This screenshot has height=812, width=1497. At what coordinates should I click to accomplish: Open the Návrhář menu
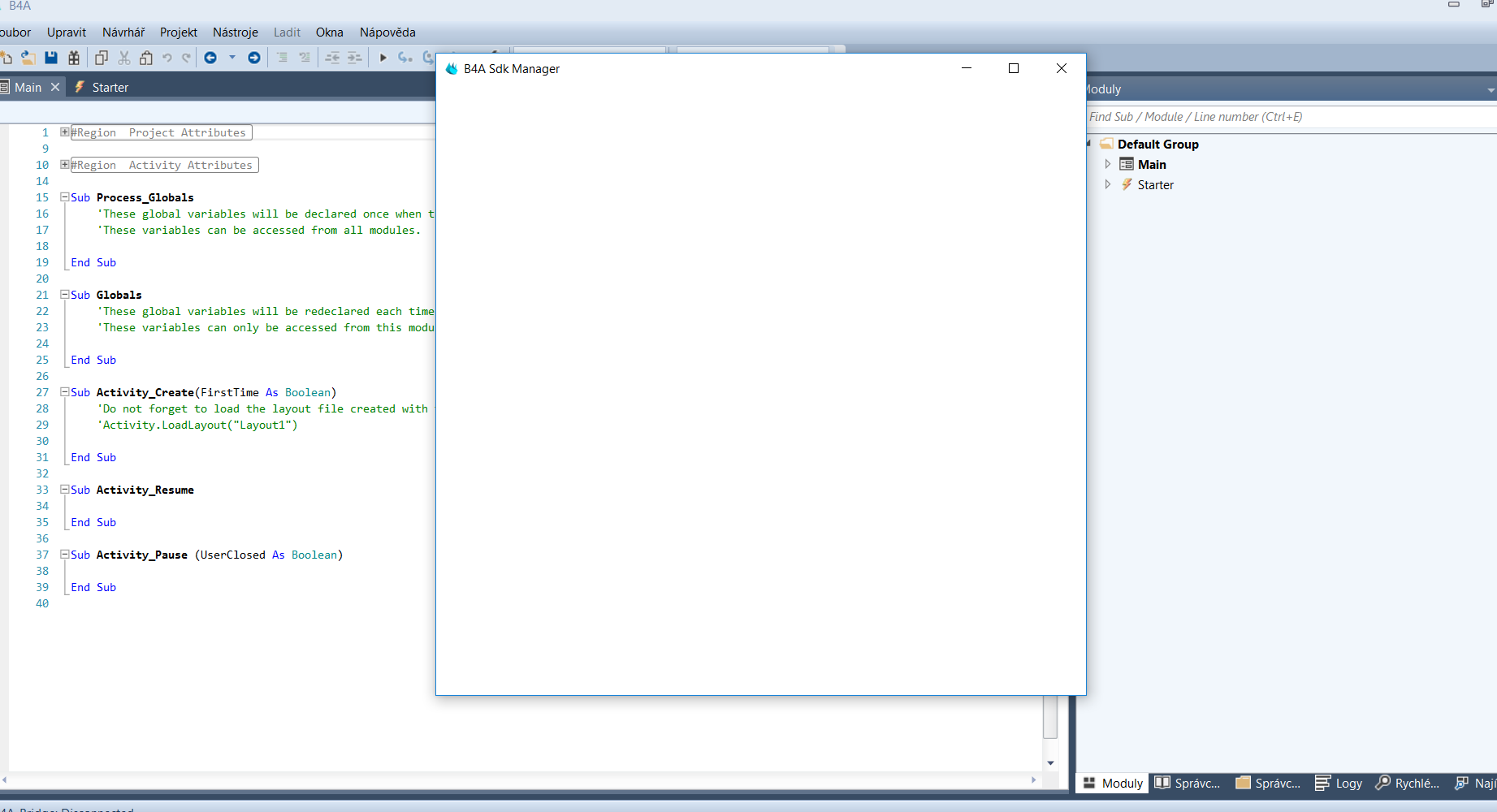(123, 32)
